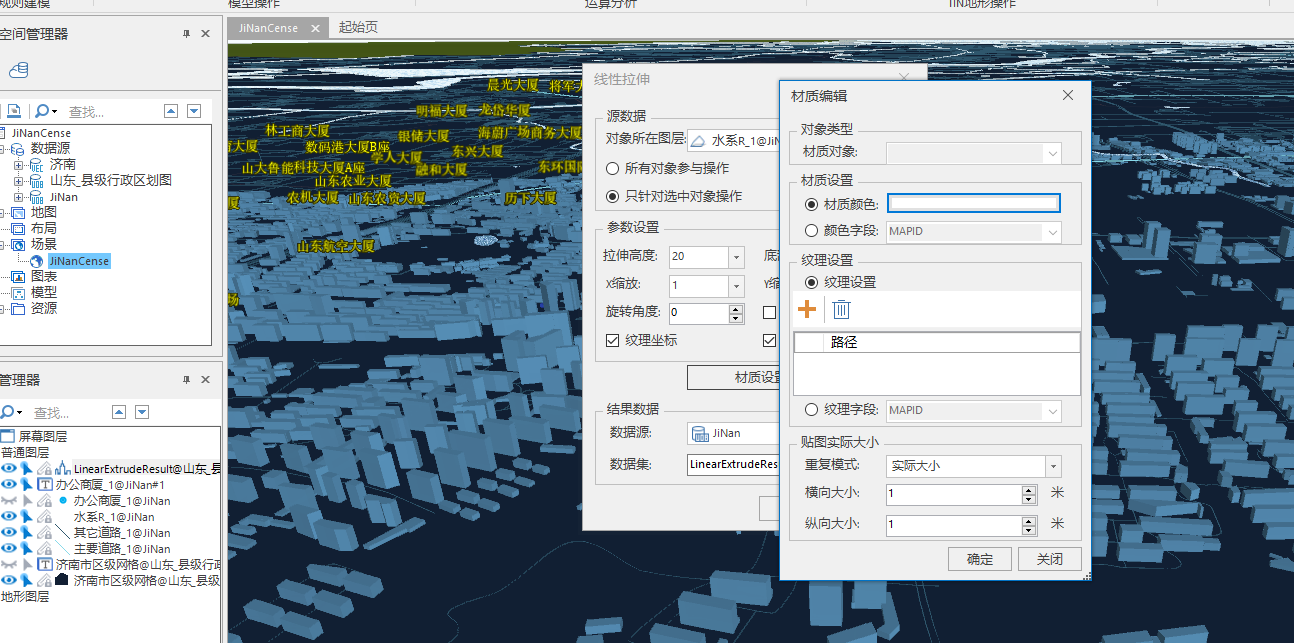1294x643 pixels.
Task: Switch to the 起始页 tab
Action: (x=359, y=28)
